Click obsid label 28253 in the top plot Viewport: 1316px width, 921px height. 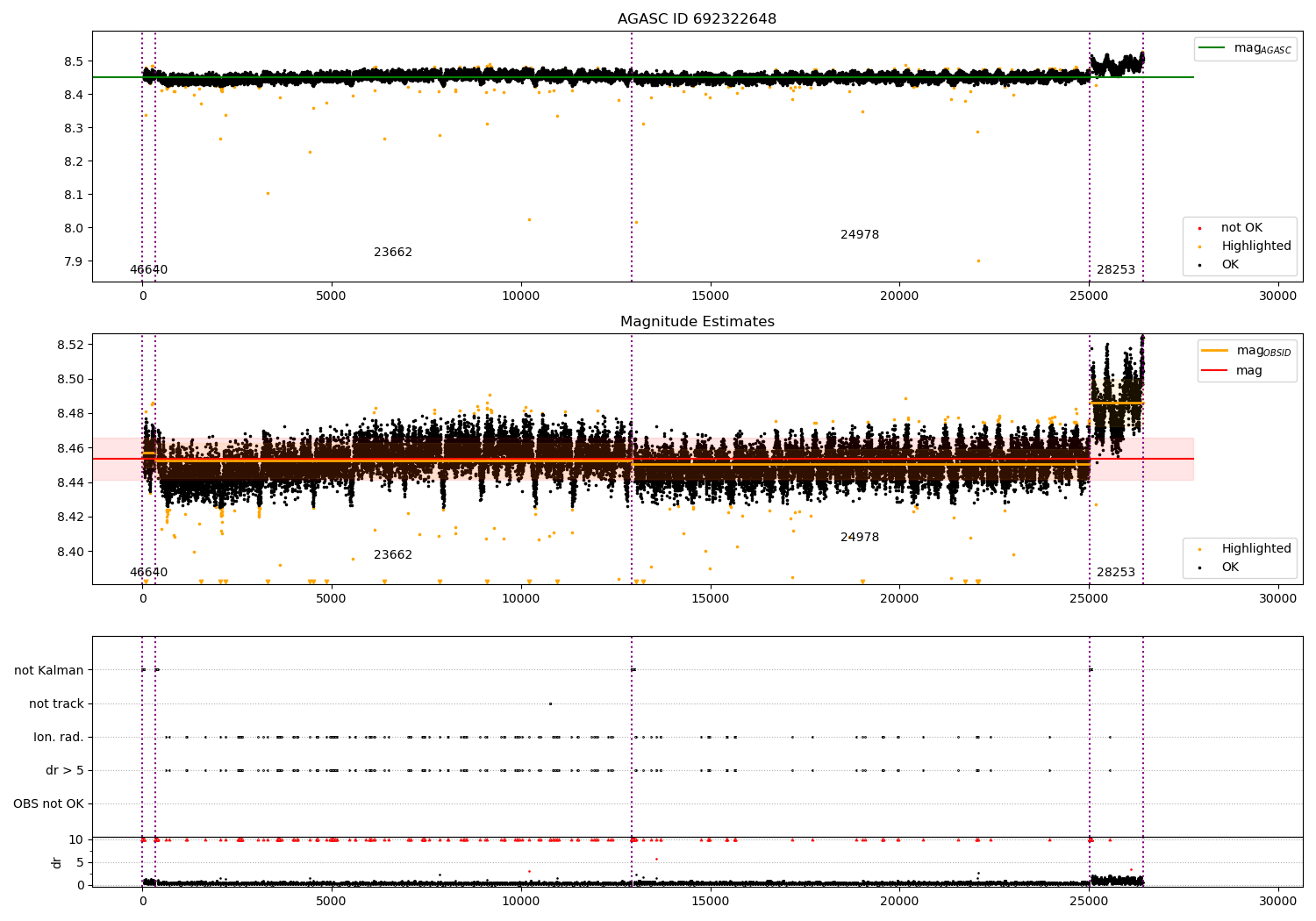(x=1116, y=270)
